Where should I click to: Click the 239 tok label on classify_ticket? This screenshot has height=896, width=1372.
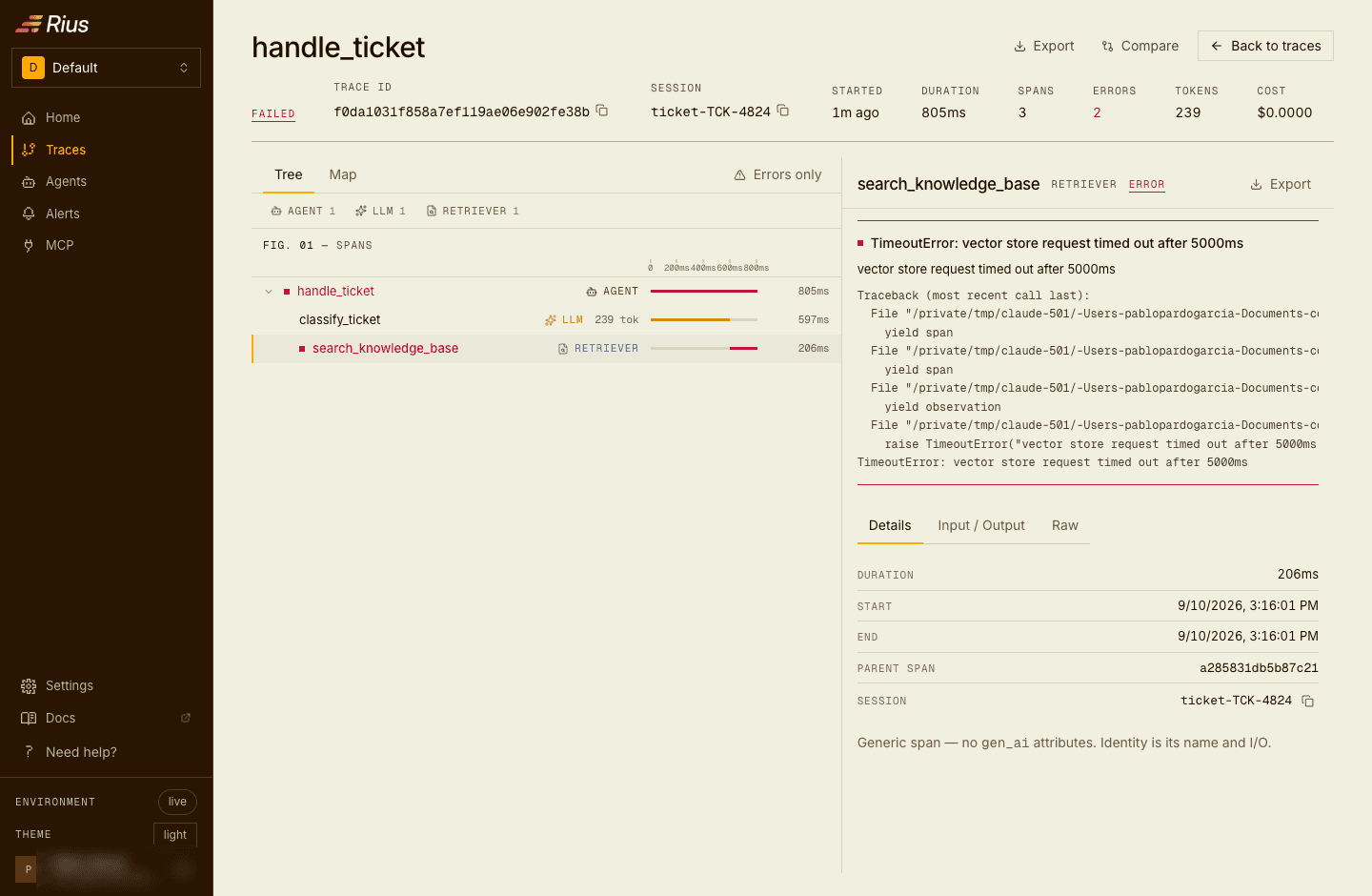tap(616, 320)
